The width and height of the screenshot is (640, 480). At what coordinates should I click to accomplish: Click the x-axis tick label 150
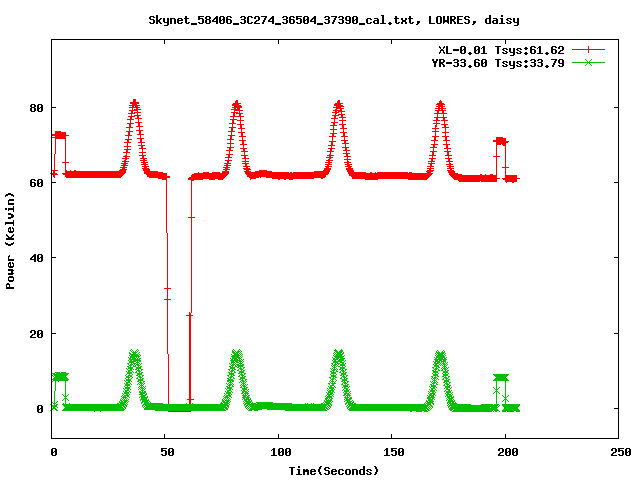click(394, 452)
